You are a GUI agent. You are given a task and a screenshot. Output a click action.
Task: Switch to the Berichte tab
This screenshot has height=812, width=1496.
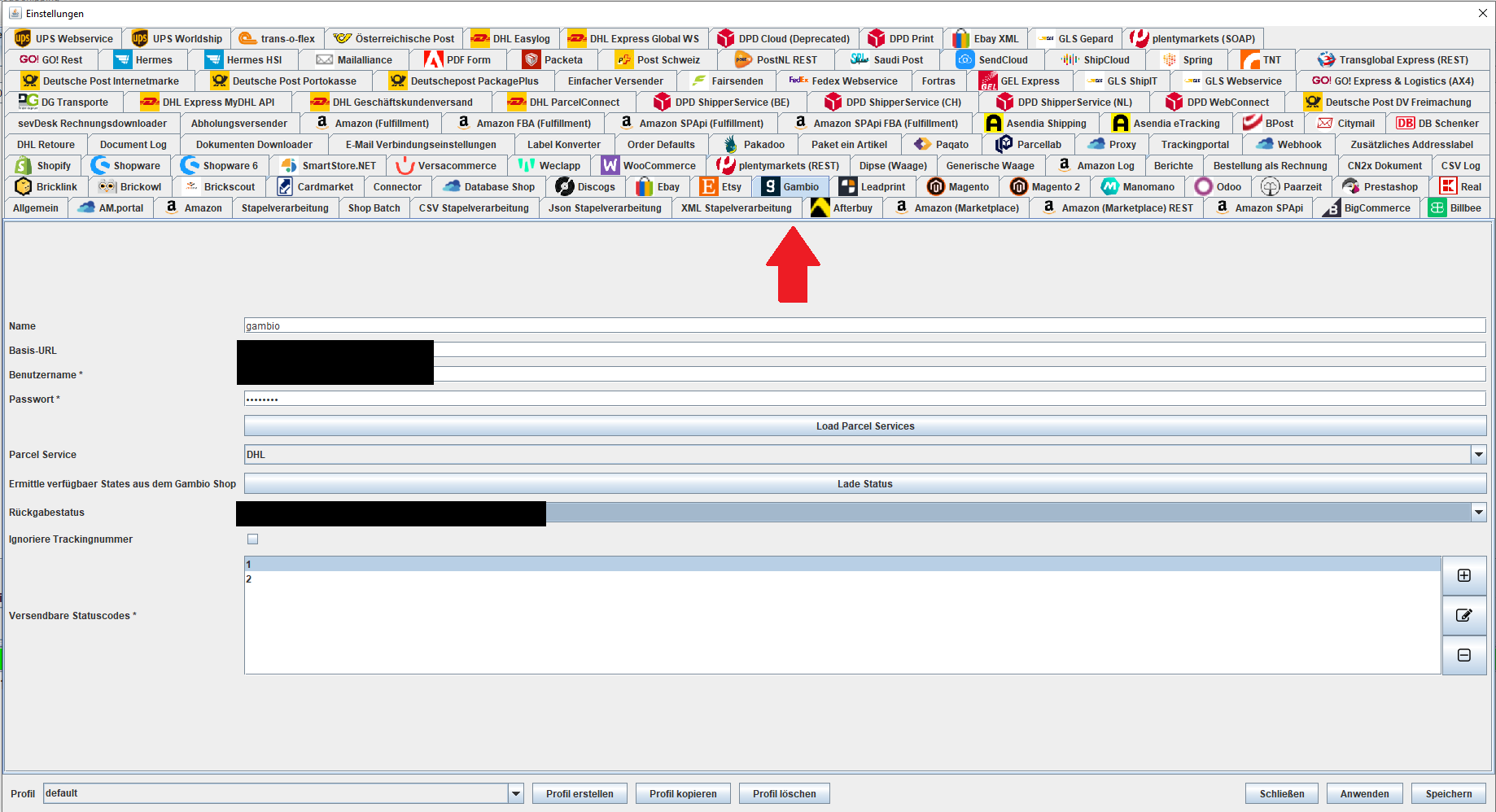point(1173,165)
